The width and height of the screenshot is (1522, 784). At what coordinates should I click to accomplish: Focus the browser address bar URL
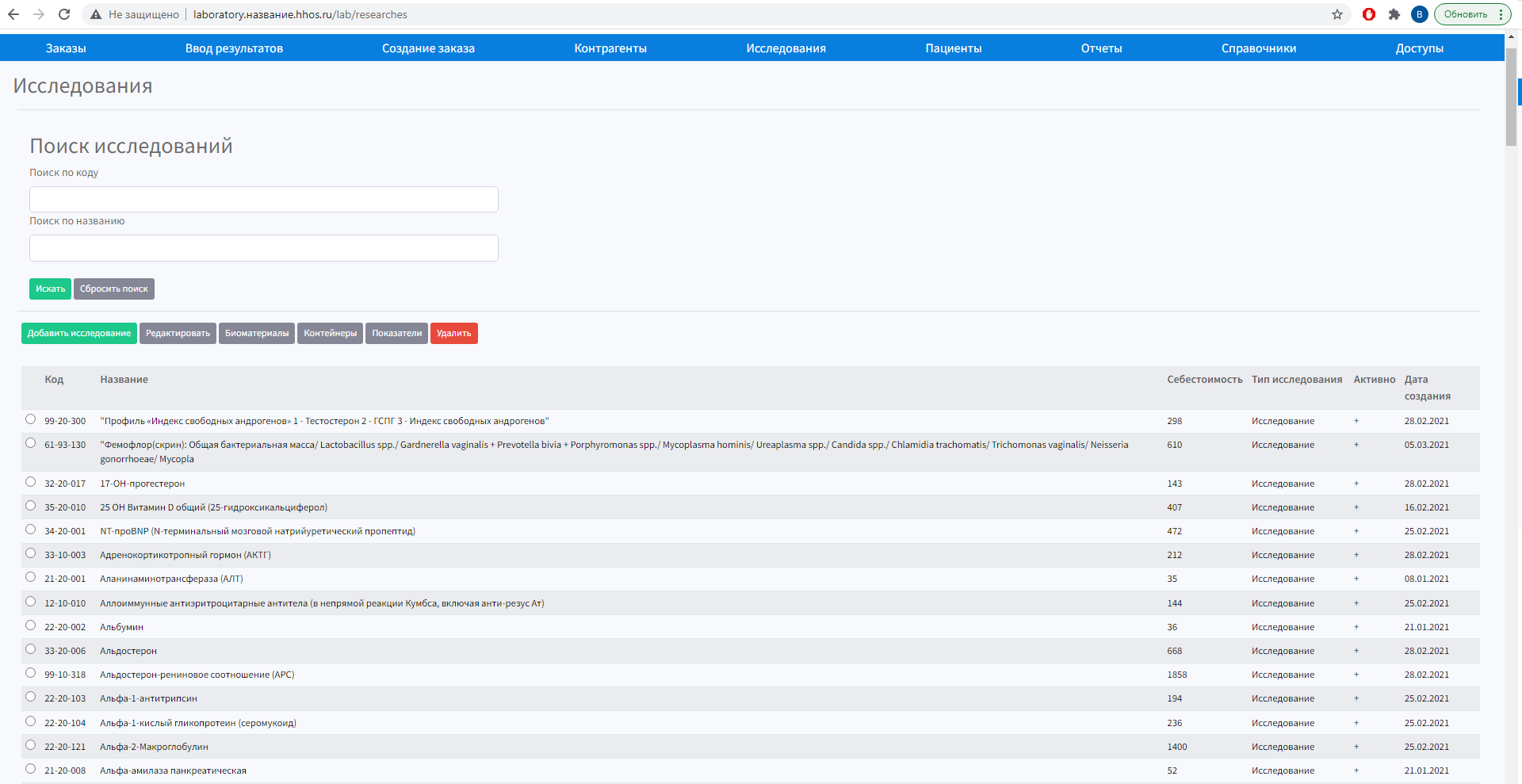tap(300, 14)
